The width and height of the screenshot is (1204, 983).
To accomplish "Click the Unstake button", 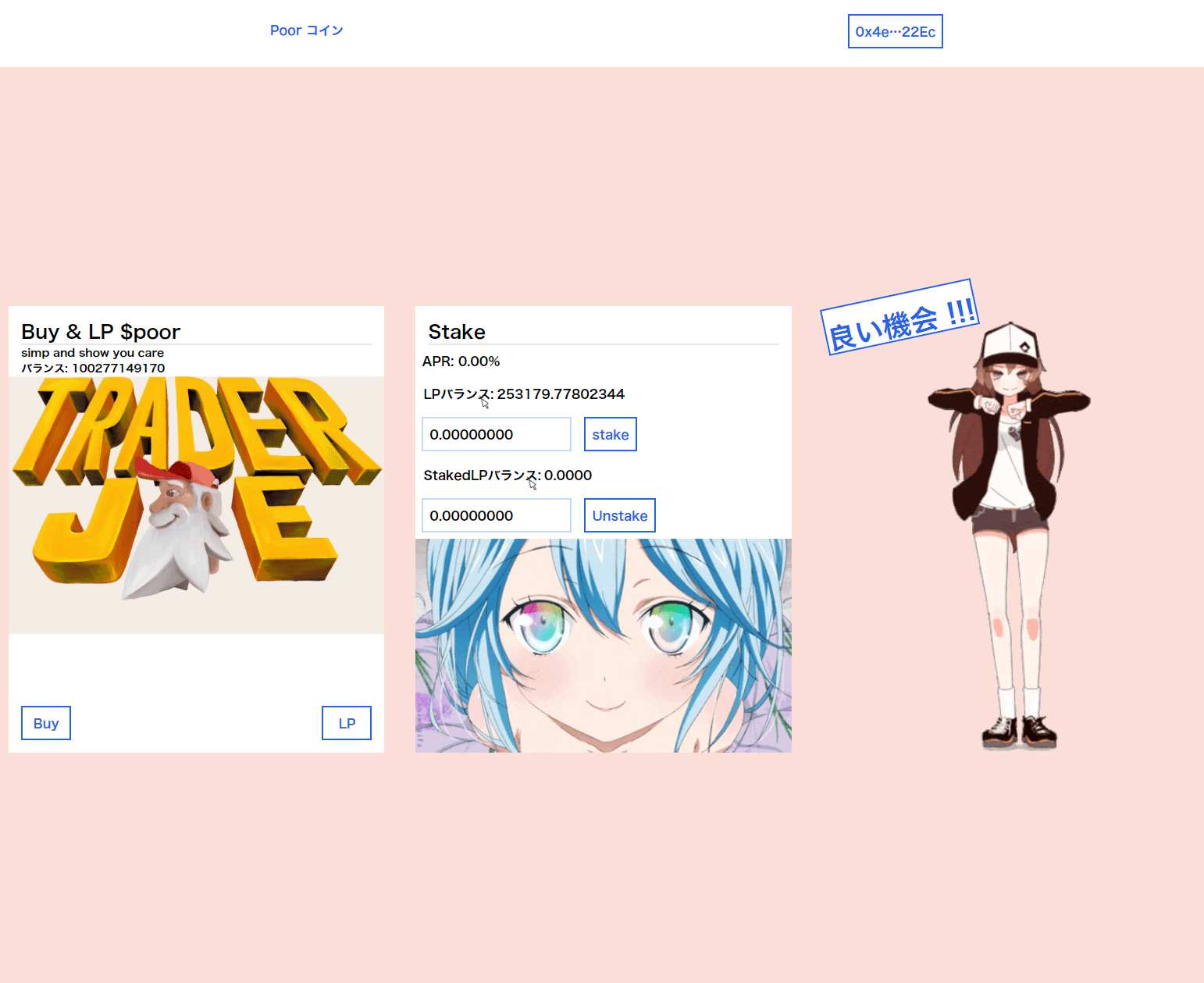I will [x=620, y=515].
